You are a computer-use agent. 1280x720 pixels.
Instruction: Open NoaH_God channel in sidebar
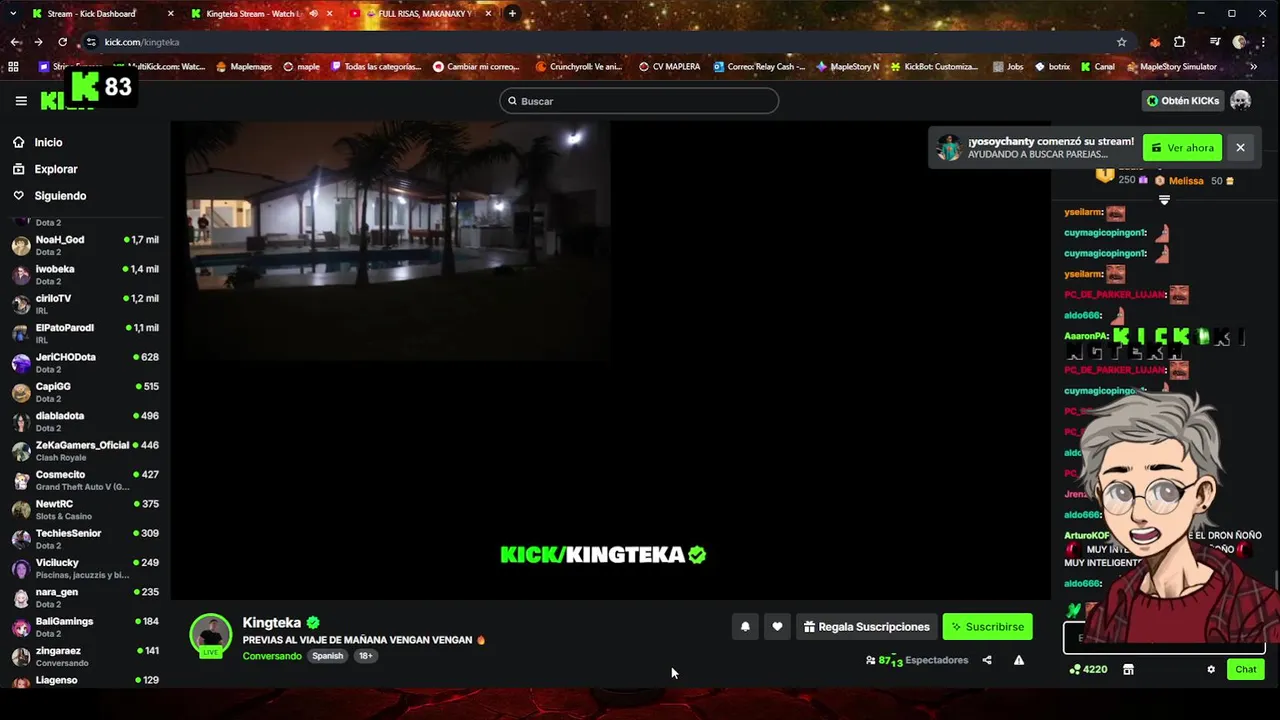[85, 245]
